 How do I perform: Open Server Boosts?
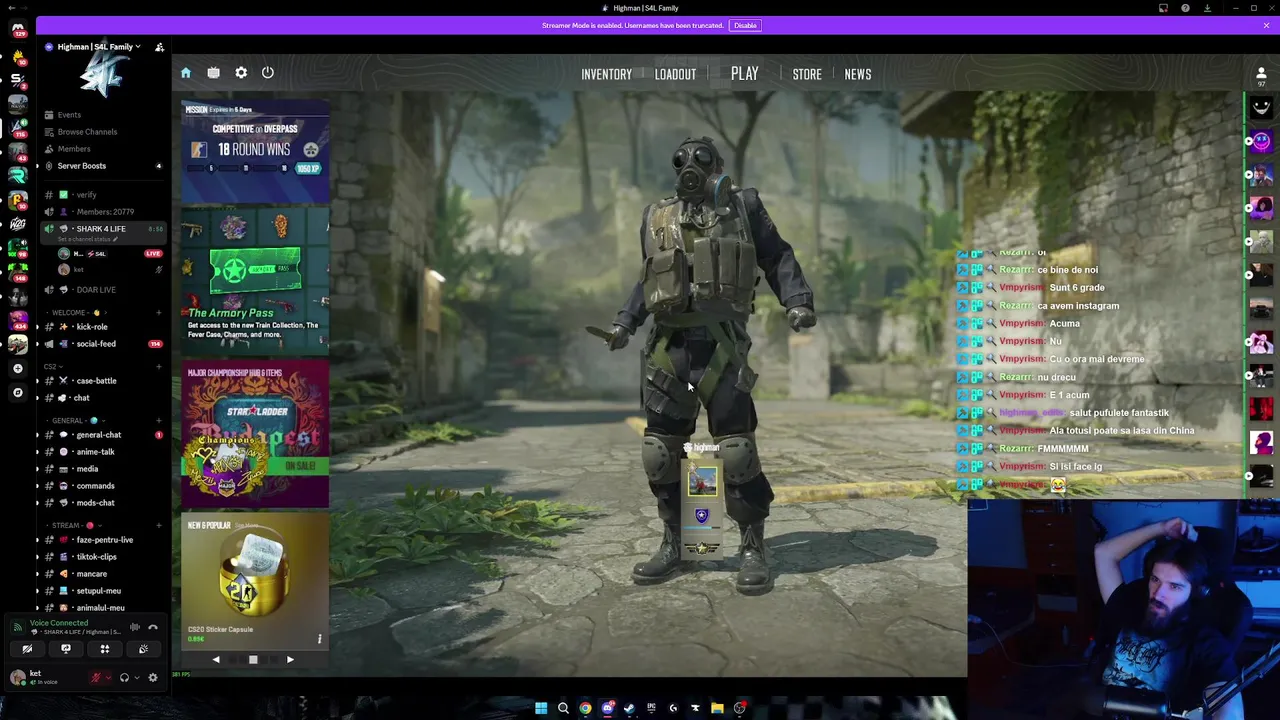[x=81, y=166]
